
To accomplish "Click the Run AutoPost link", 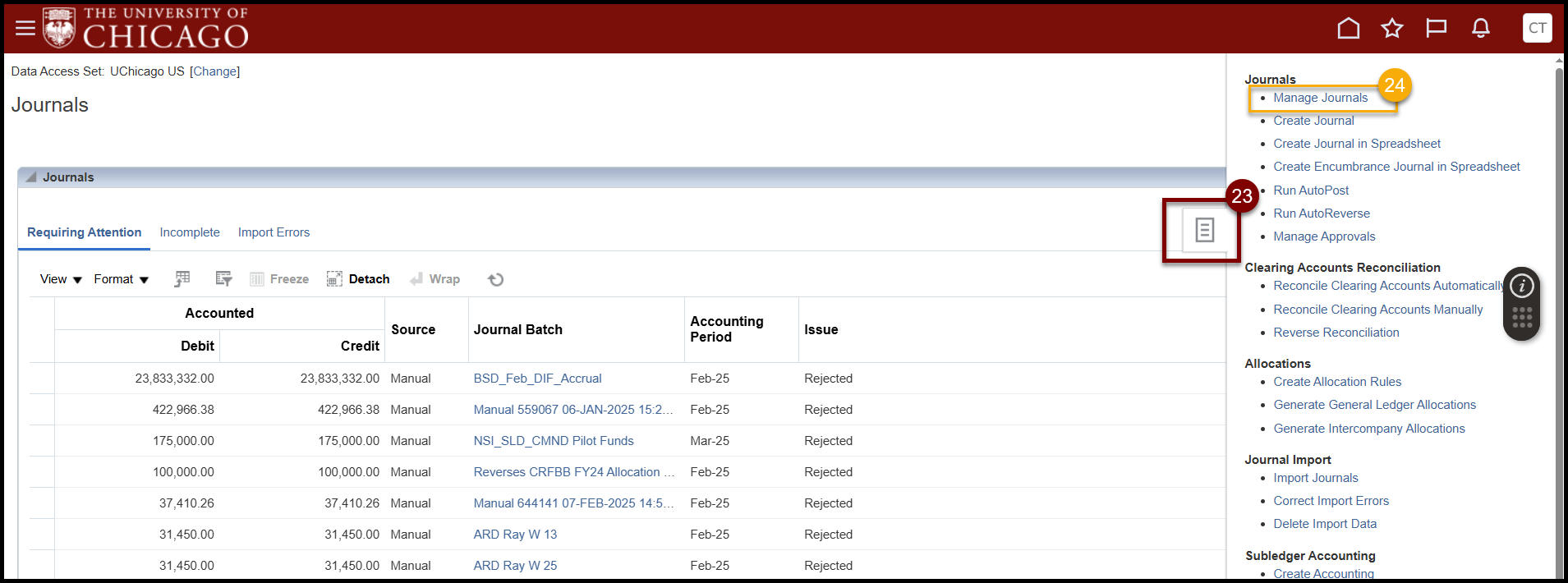I will pos(1311,191).
